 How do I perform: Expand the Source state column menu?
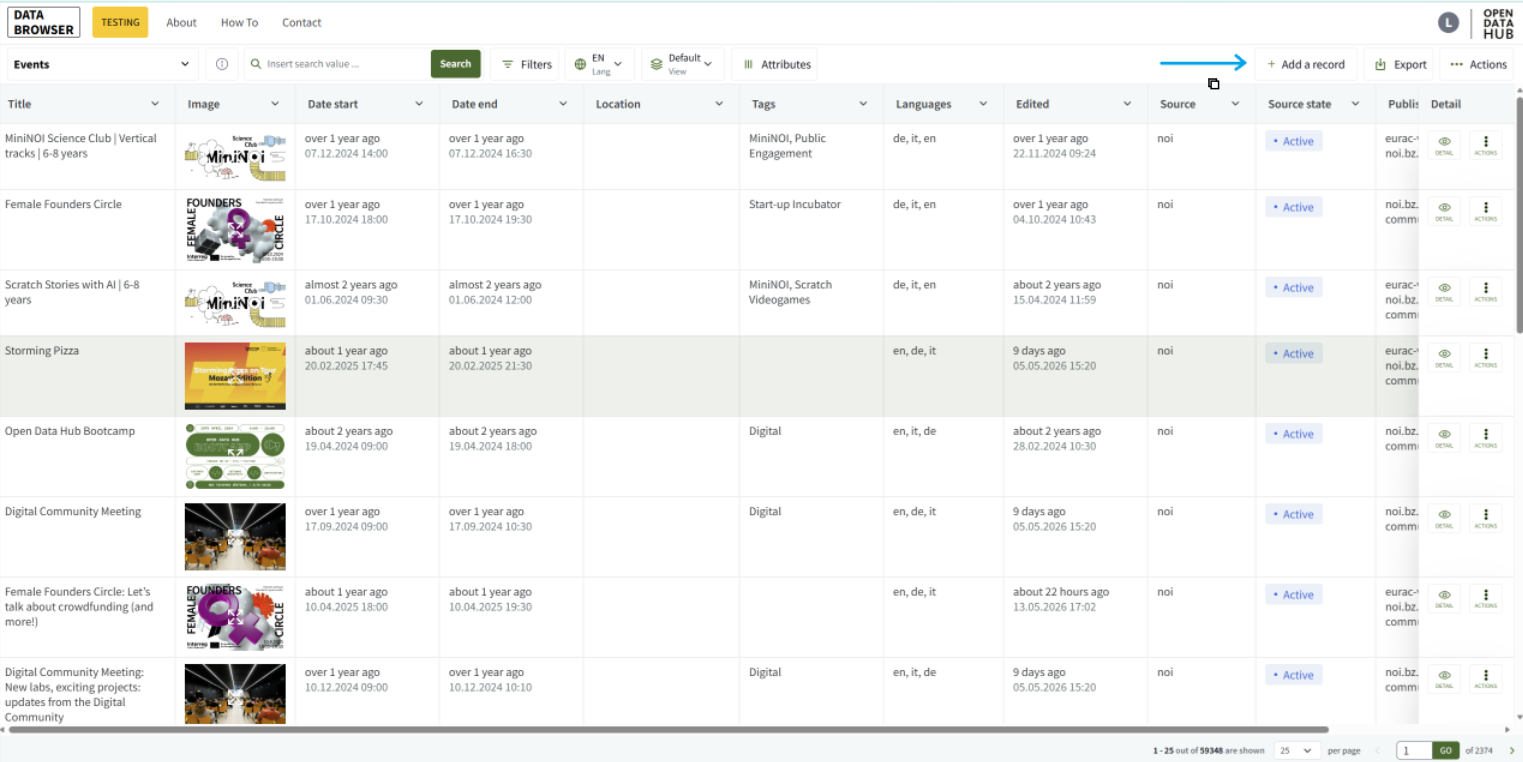tap(1355, 104)
